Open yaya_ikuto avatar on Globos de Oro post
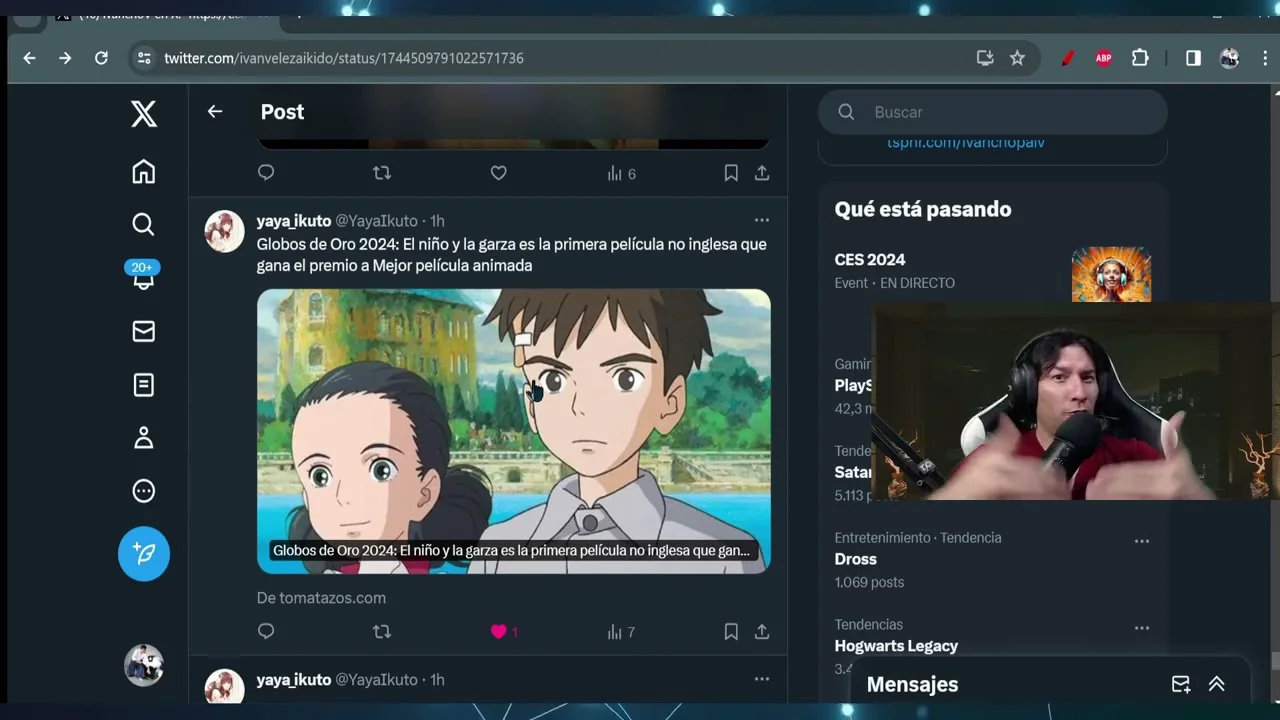 pos(224,231)
